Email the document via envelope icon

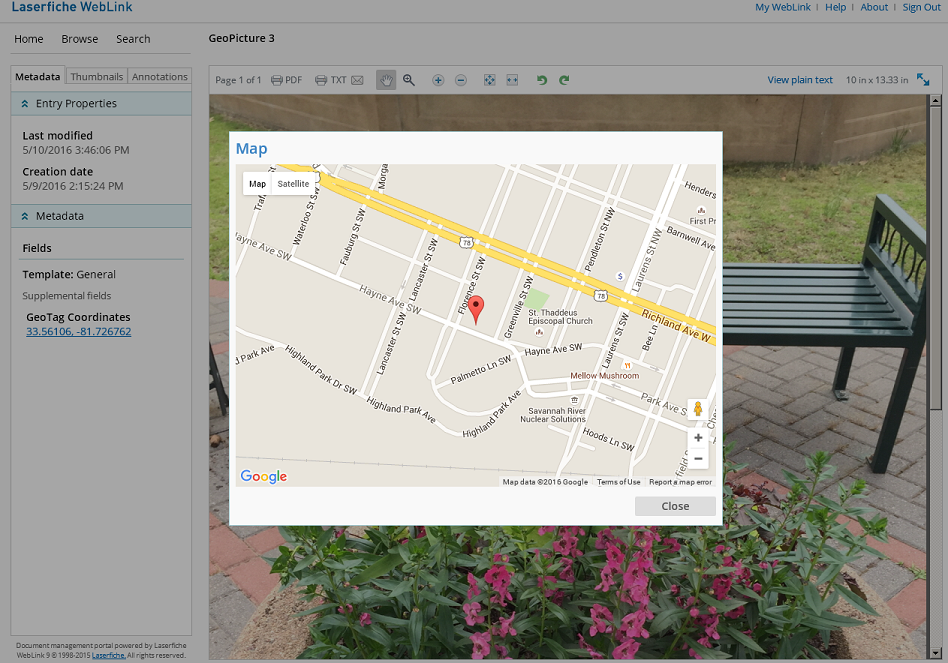click(x=357, y=80)
